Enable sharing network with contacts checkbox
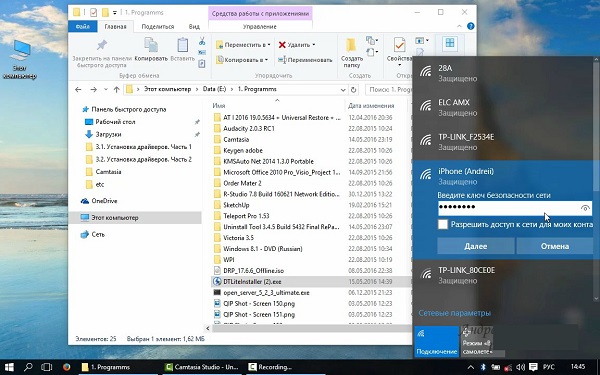This screenshot has width=600, height=375. 443,225
